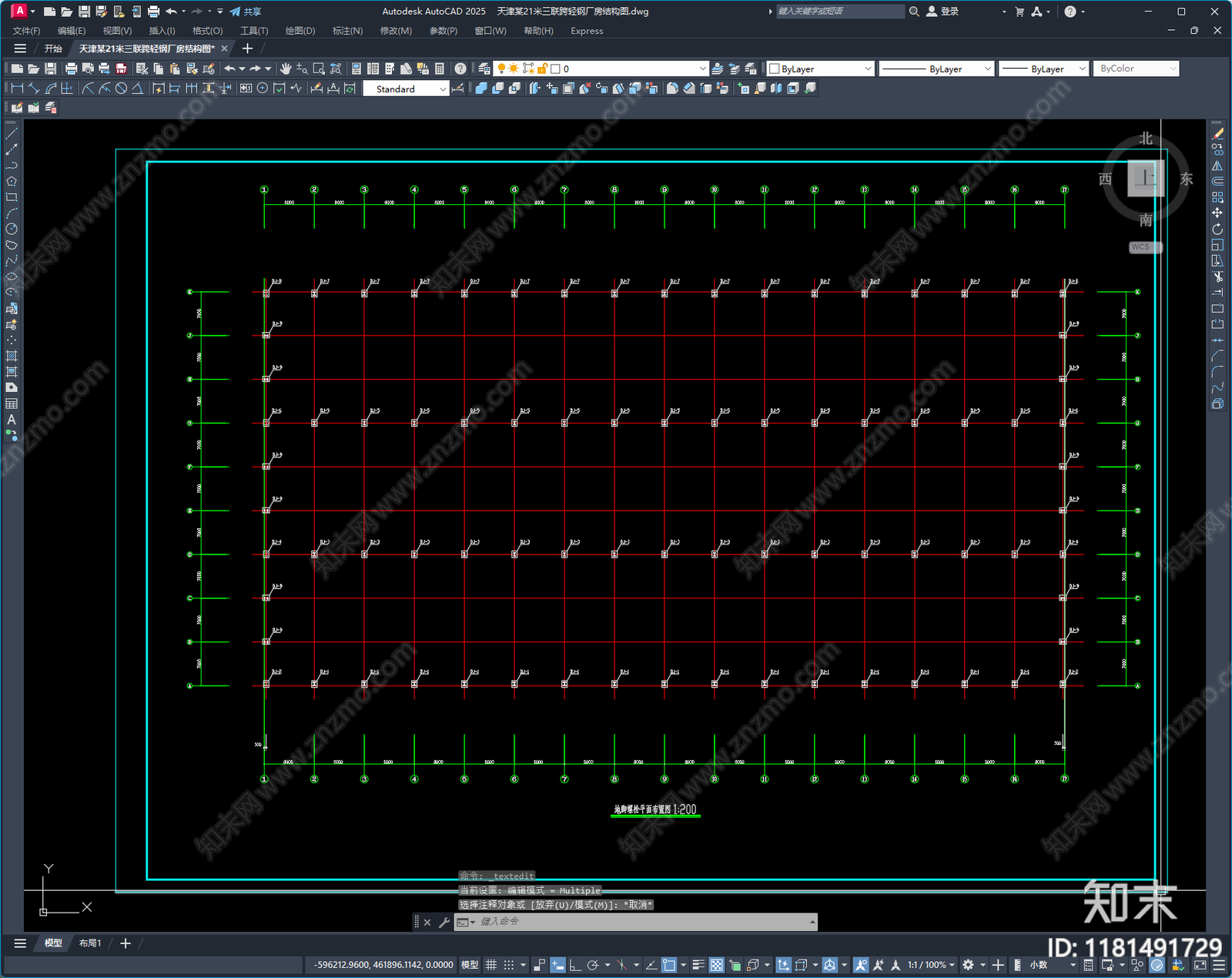
Task: Click the white ByLayer color swatch
Action: pos(775,69)
